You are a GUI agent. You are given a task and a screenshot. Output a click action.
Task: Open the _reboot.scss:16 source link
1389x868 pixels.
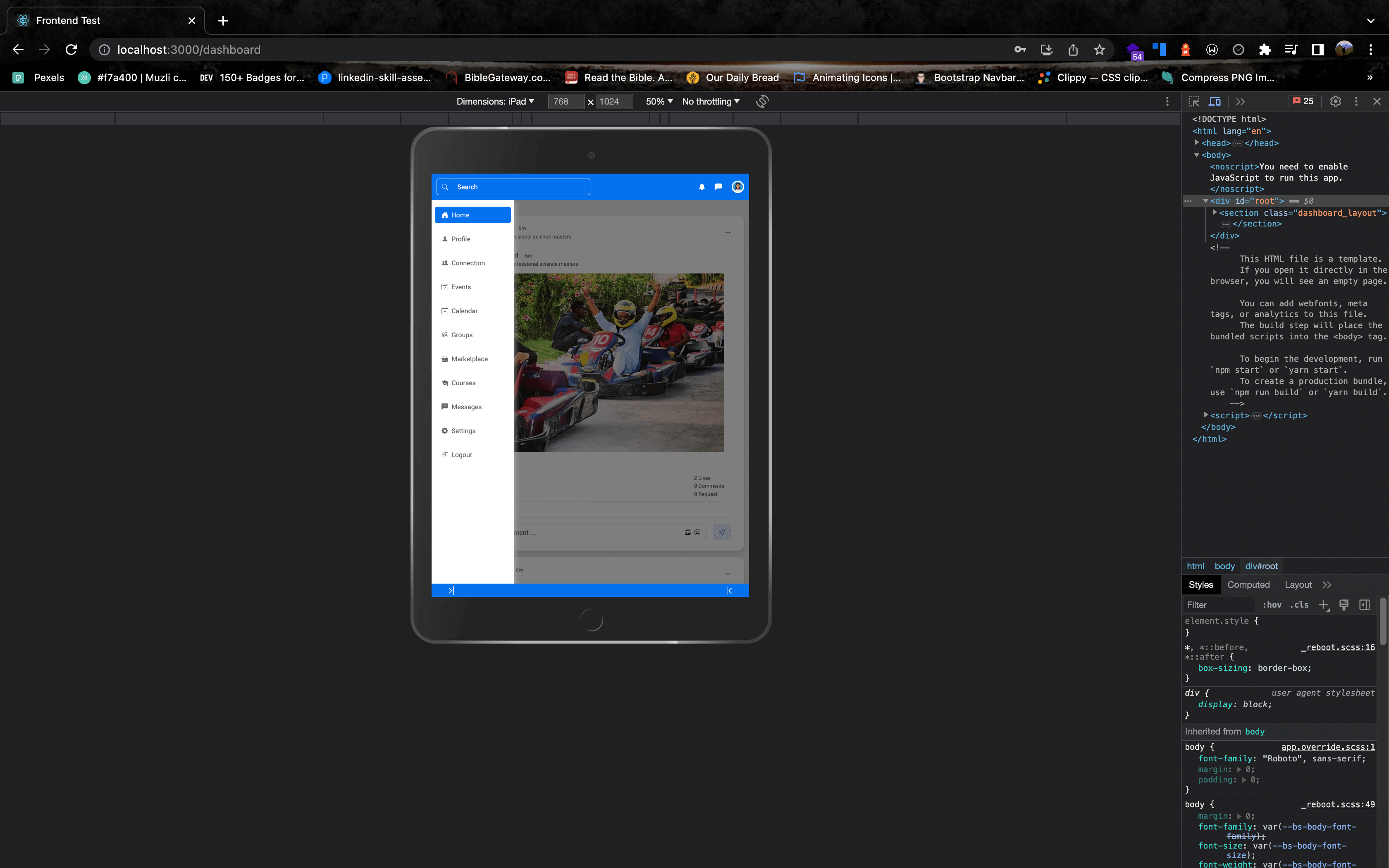[x=1338, y=647]
